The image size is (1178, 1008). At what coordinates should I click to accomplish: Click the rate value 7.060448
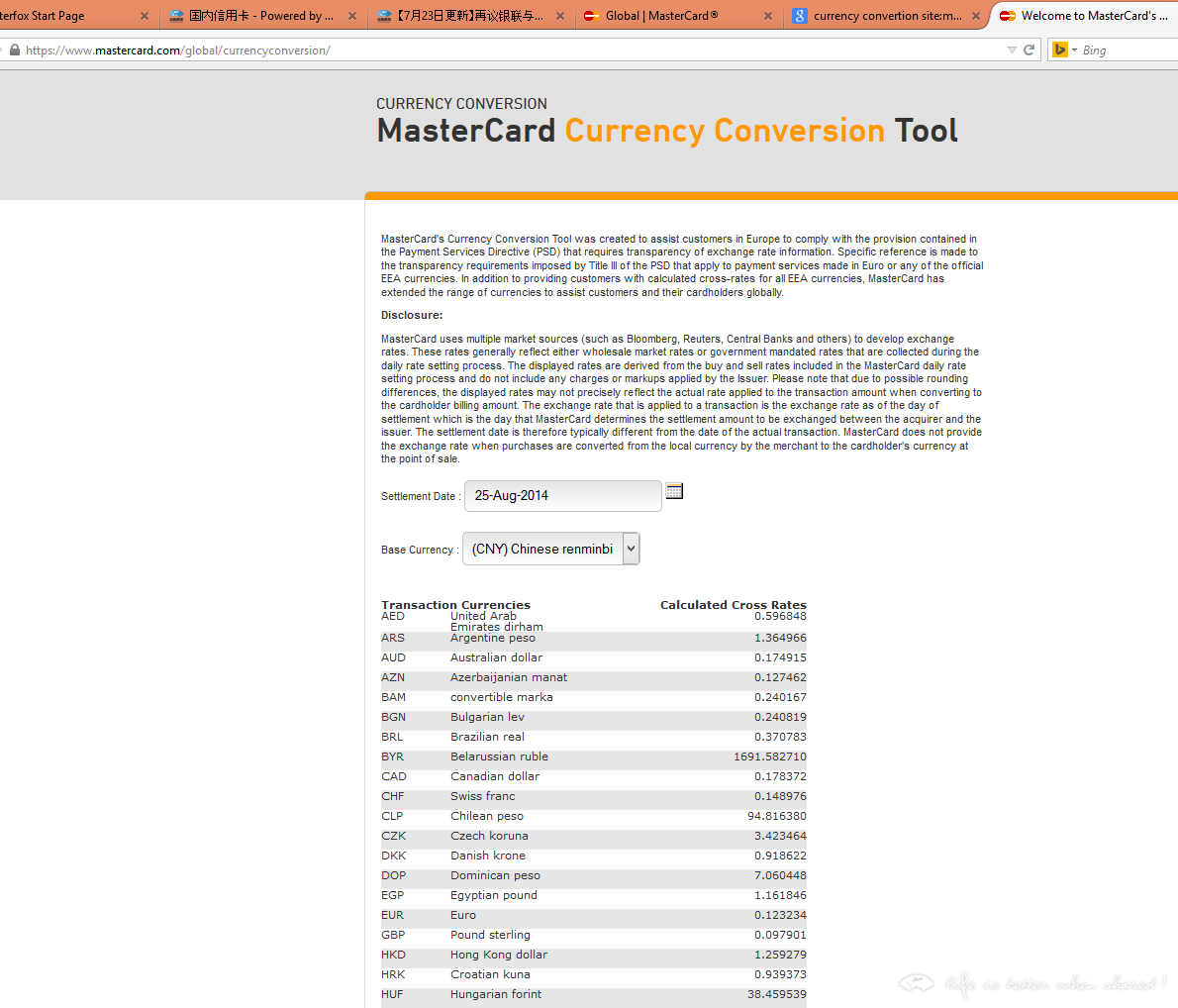coord(781,875)
